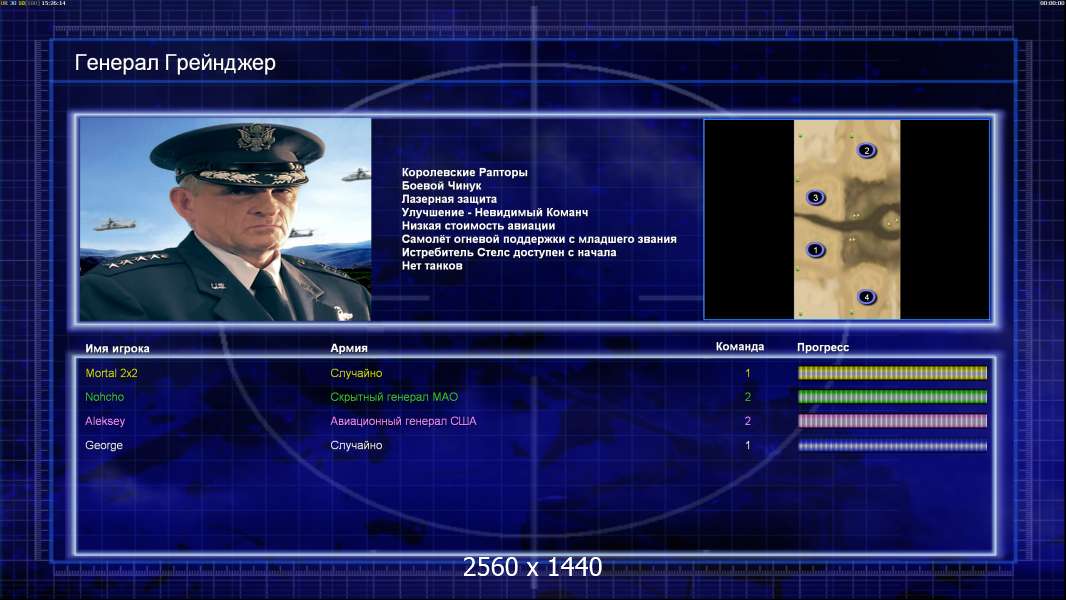Screen dimensions: 1066x600
Task: Click team number in Nohcho row
Action: tap(748, 397)
